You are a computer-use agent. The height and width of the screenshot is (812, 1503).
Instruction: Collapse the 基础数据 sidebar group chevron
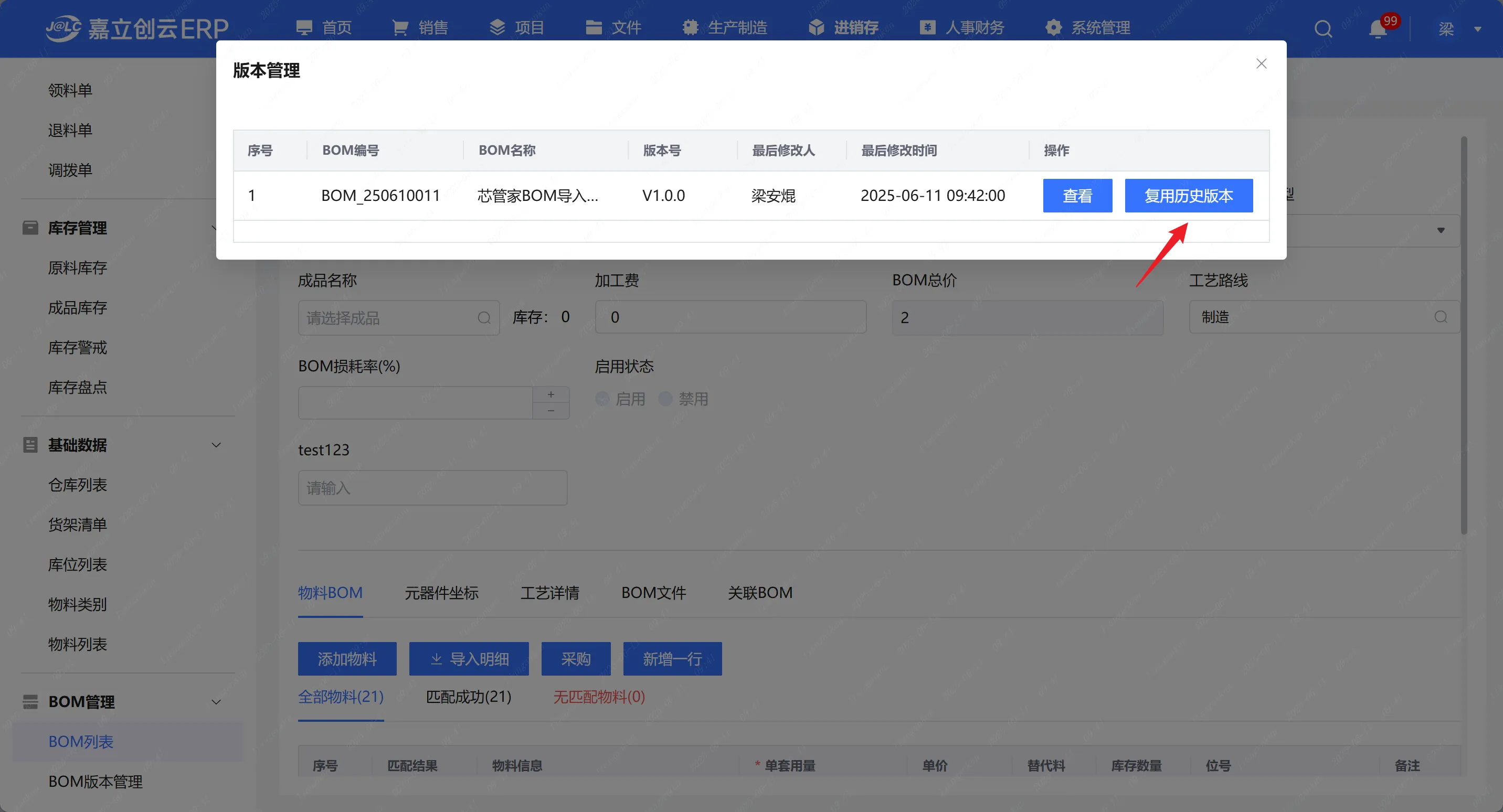point(216,445)
